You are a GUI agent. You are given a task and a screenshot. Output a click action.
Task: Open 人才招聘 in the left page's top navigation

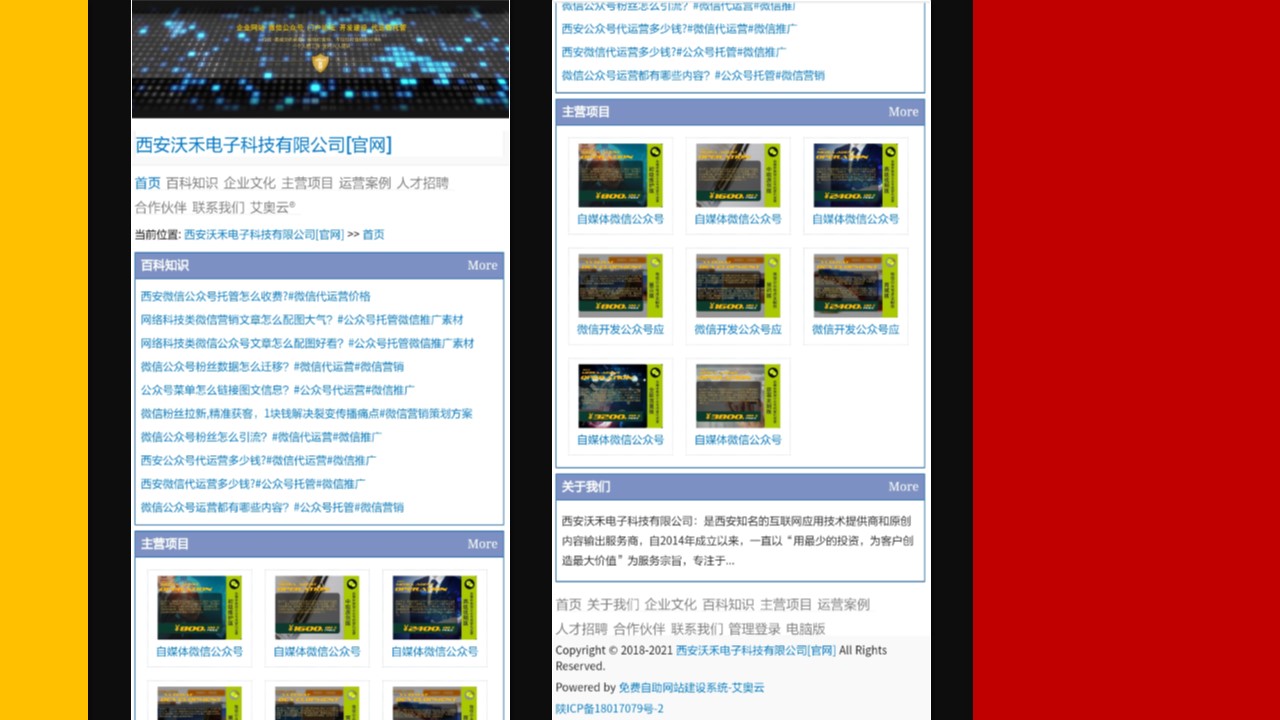(x=423, y=183)
